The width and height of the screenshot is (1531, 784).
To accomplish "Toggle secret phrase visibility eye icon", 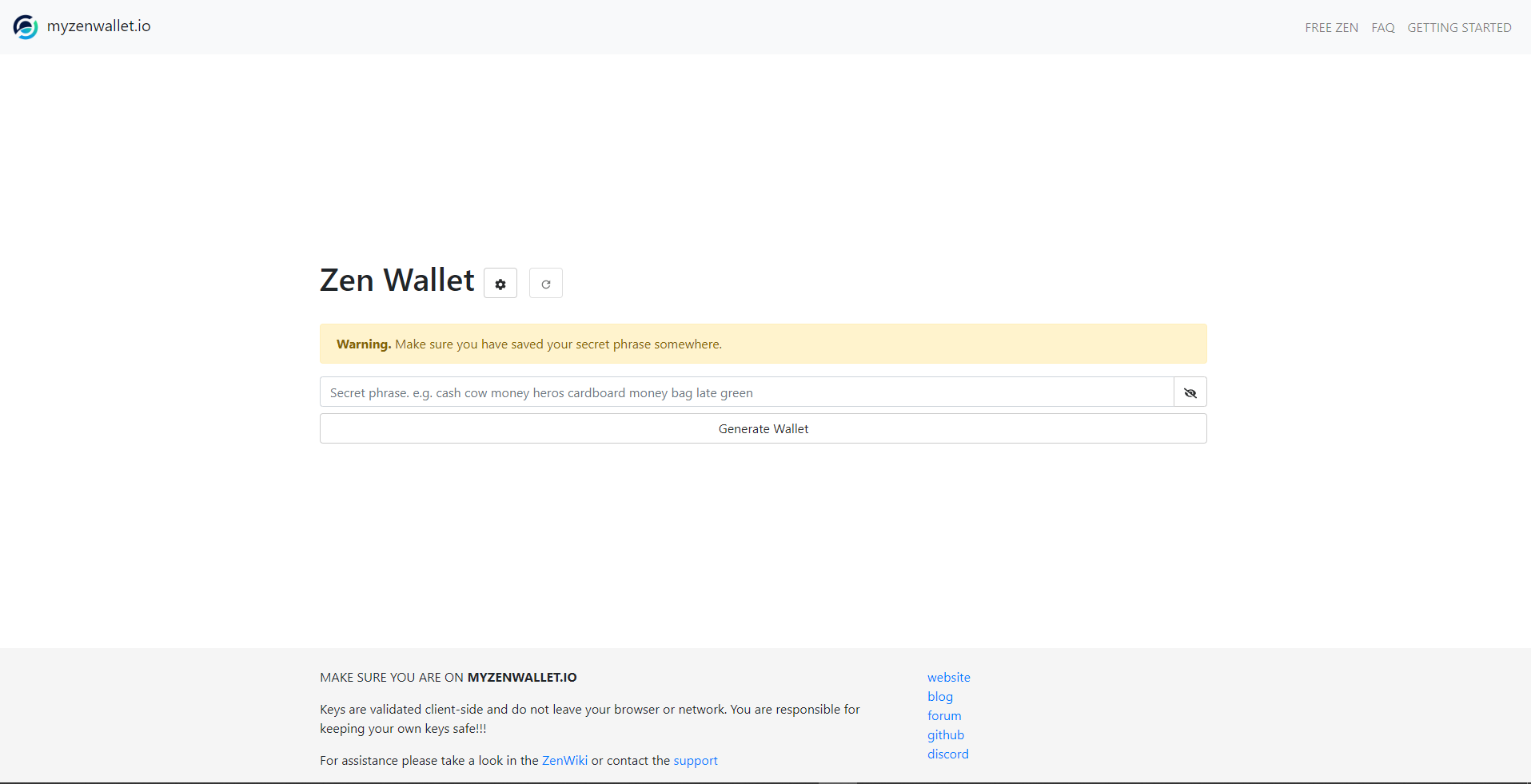I will pyautogui.click(x=1190, y=392).
